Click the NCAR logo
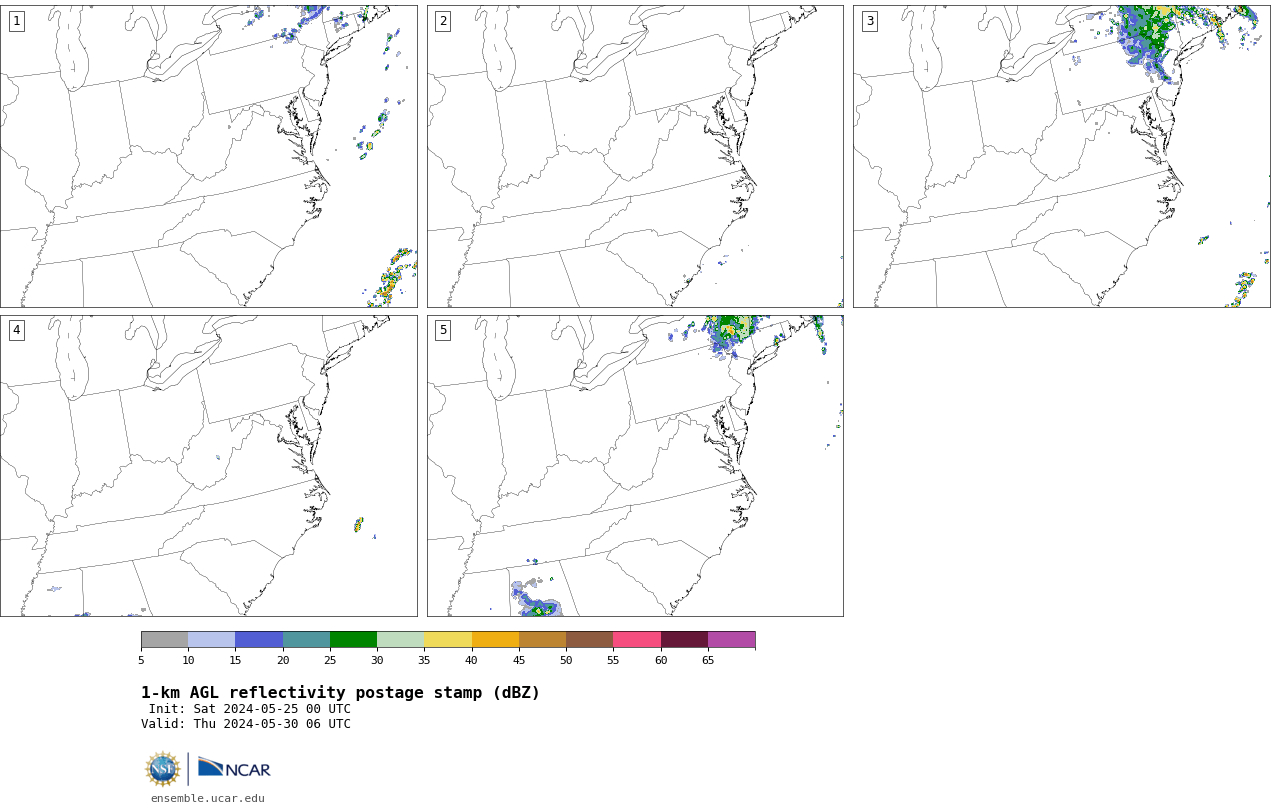This screenshot has width=1280, height=809. click(x=234, y=768)
